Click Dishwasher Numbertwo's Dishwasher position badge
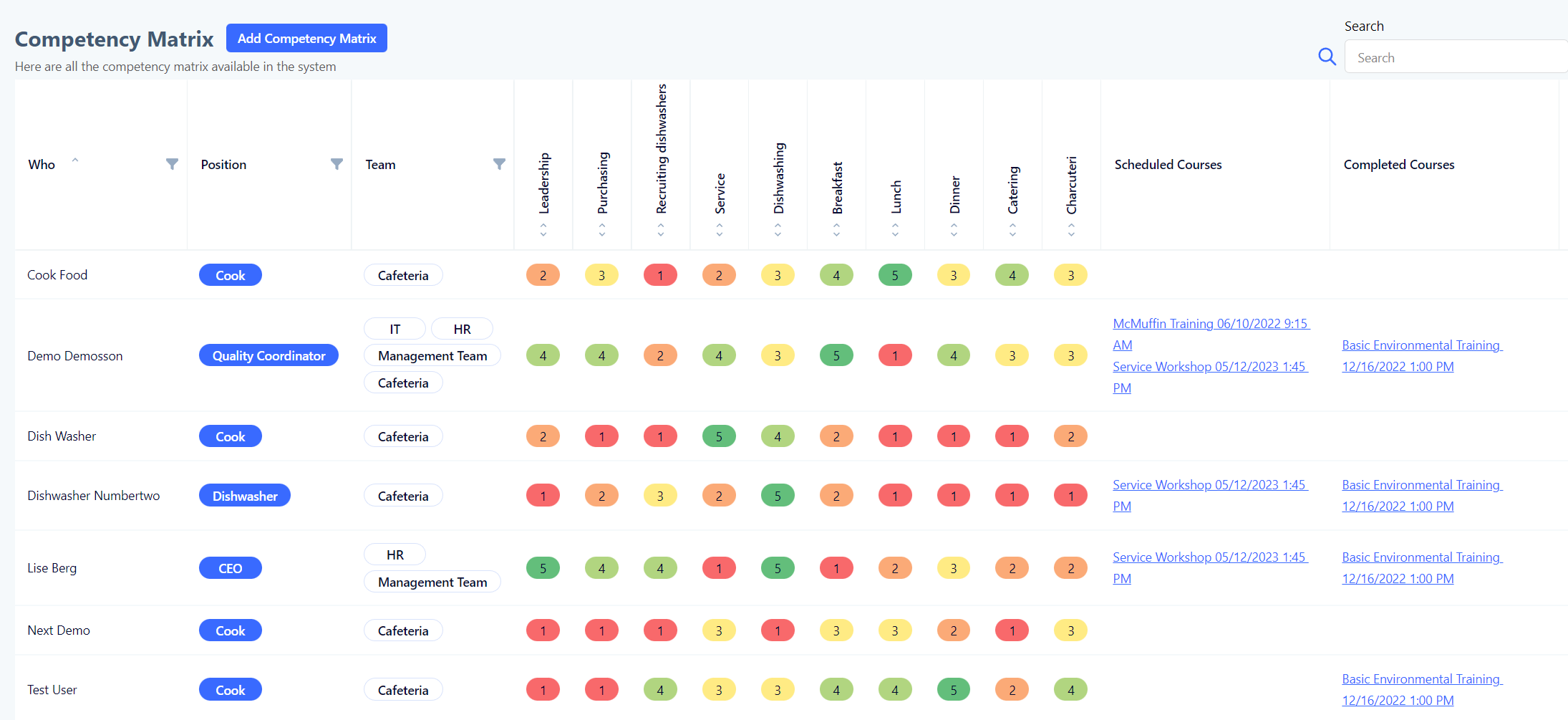Screen dimensions: 1568x720 tap(245, 496)
